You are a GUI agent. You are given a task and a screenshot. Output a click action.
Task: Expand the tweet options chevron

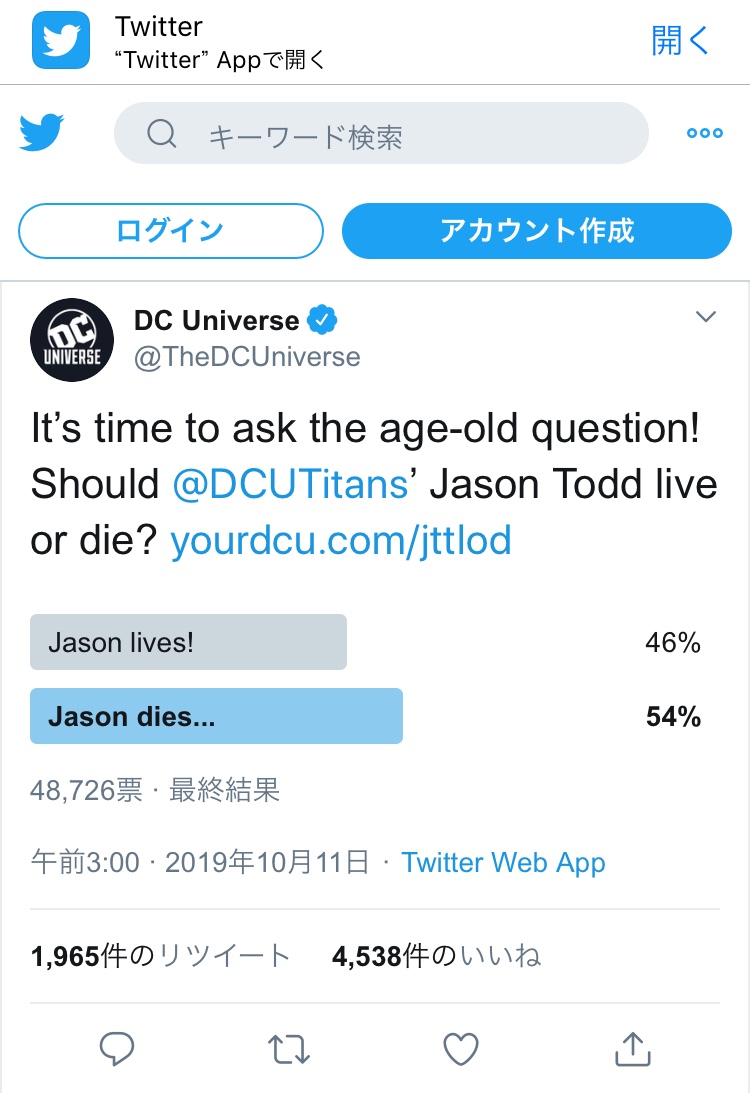pyautogui.click(x=706, y=317)
